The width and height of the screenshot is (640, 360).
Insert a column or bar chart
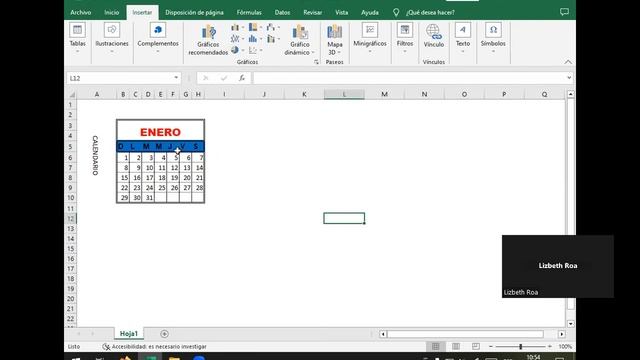tap(235, 27)
